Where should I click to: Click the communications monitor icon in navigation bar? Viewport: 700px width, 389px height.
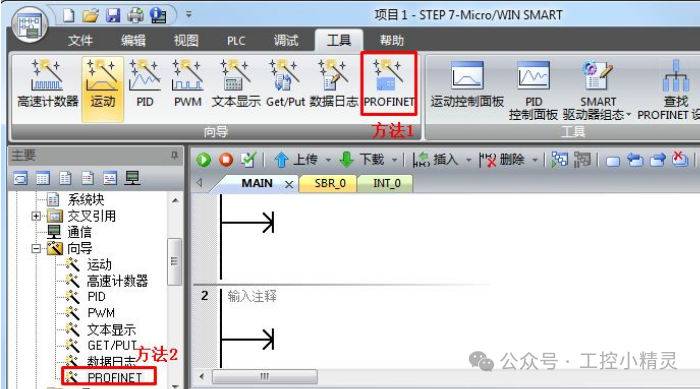(x=132, y=178)
